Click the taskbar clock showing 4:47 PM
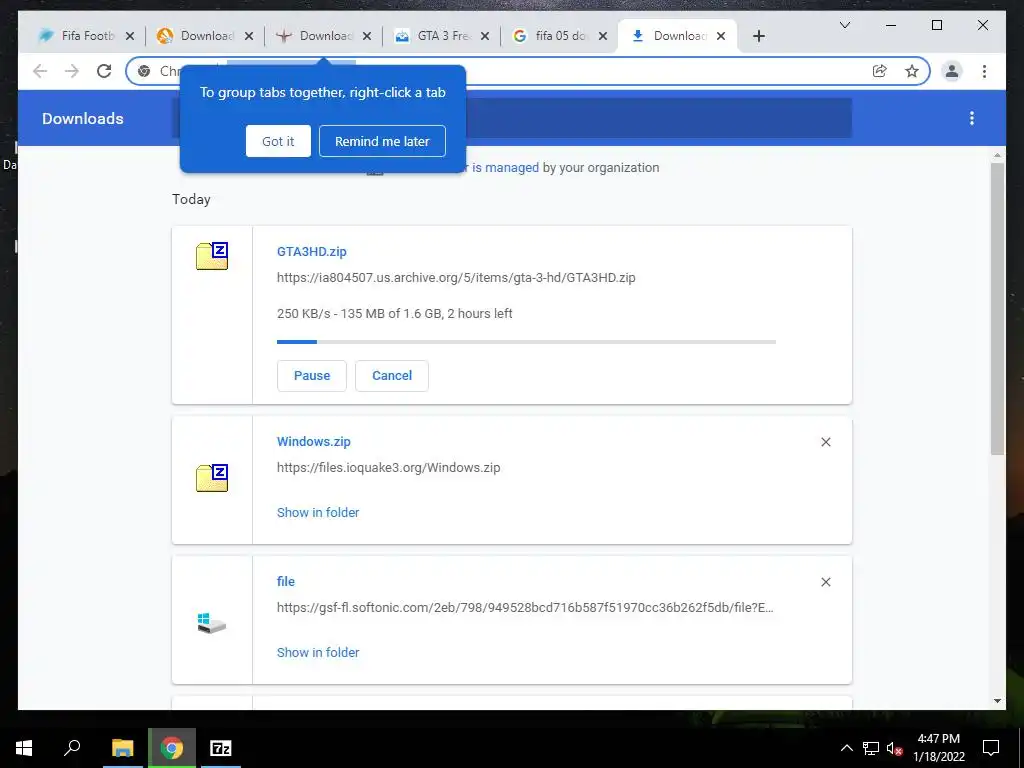Viewport: 1024px width, 768px height. [938, 748]
